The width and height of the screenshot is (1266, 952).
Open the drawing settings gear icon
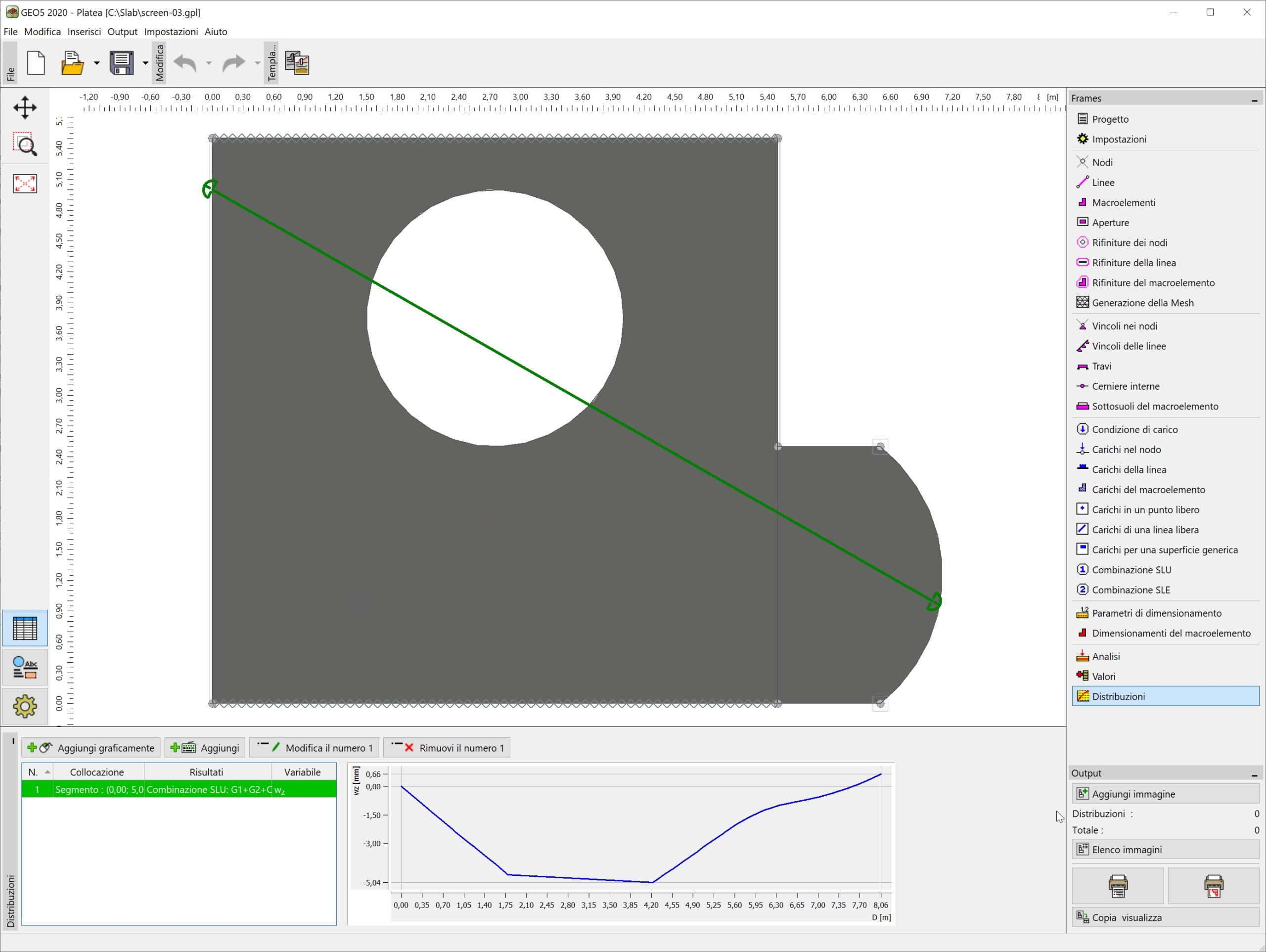tap(25, 706)
